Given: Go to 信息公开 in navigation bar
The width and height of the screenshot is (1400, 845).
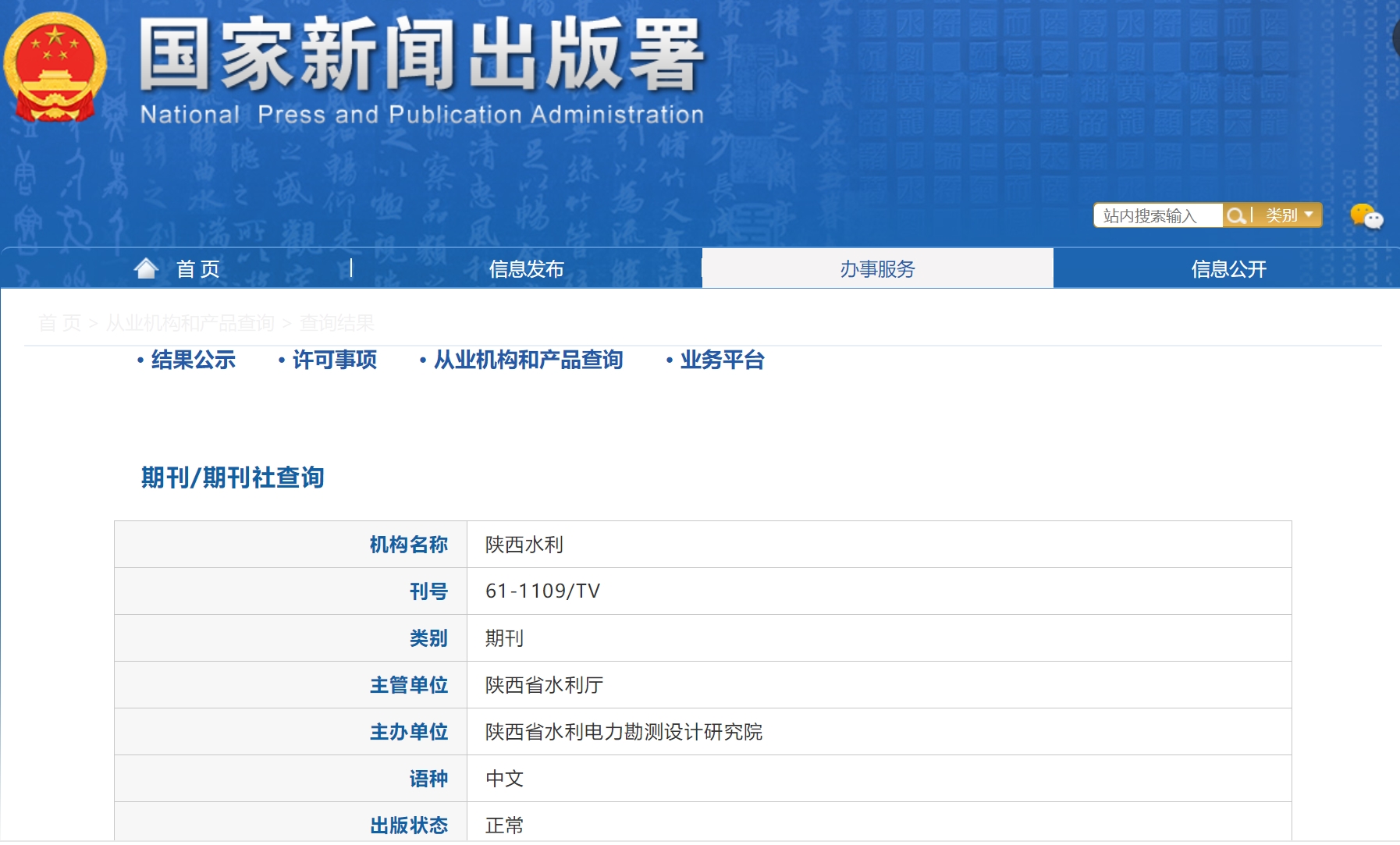Looking at the screenshot, I should click(x=1228, y=269).
